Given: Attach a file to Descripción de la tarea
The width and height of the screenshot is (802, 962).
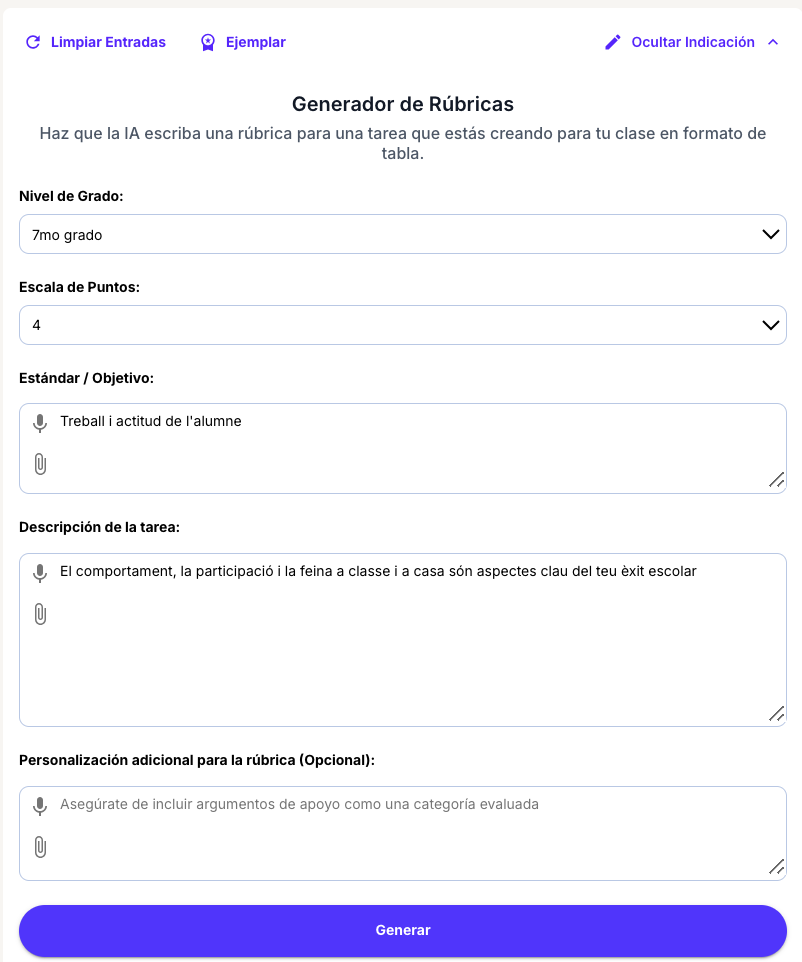Looking at the screenshot, I should (40, 614).
